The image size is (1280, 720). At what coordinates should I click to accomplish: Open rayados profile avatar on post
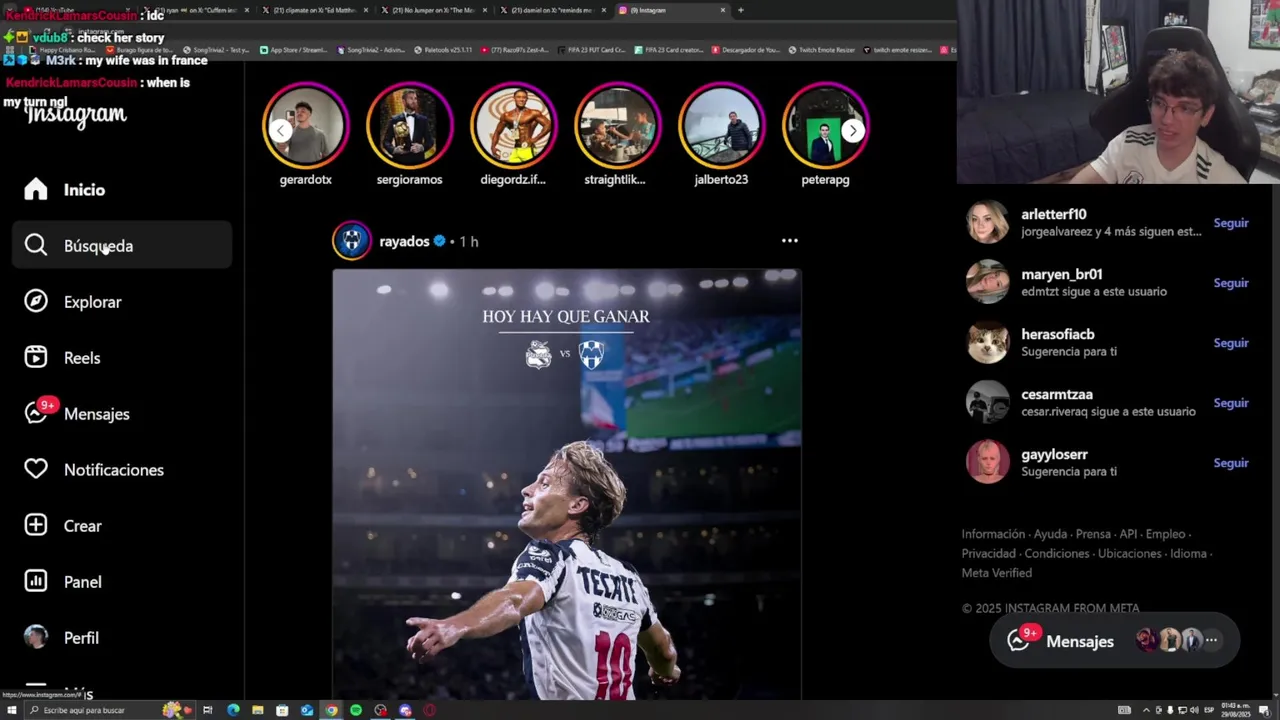(x=352, y=241)
